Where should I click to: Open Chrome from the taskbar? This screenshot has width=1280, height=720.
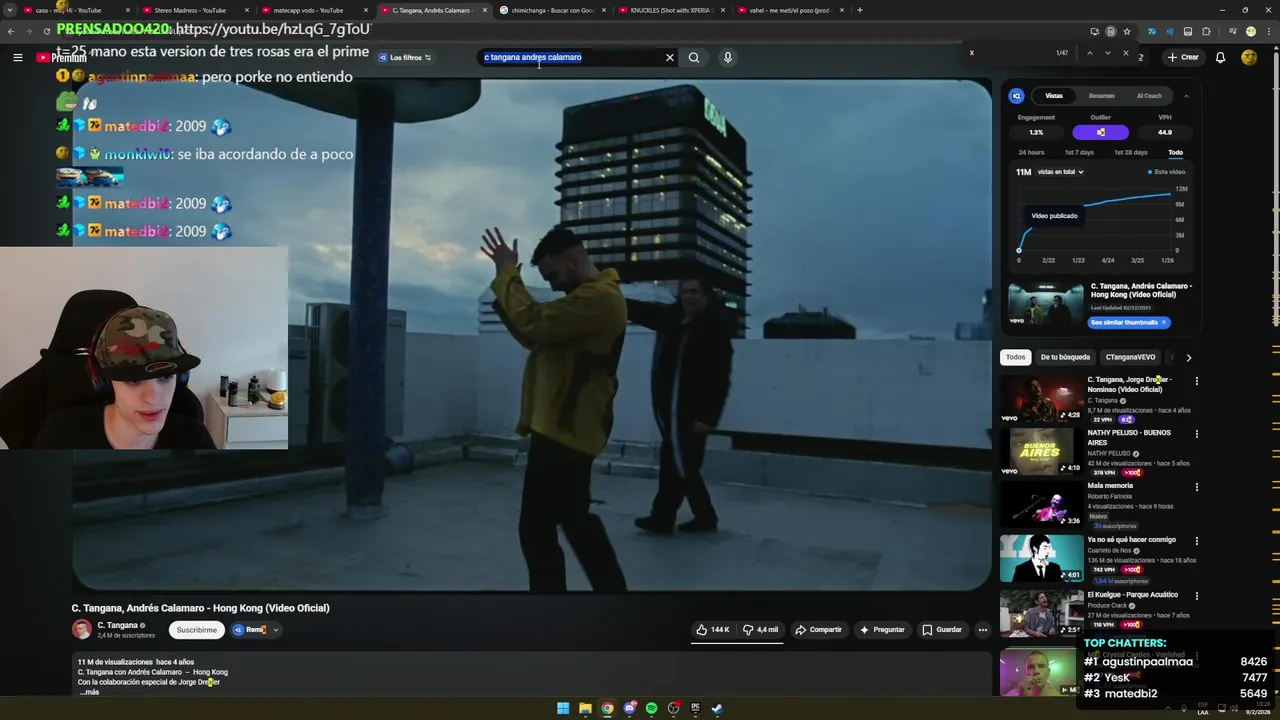pos(607,709)
